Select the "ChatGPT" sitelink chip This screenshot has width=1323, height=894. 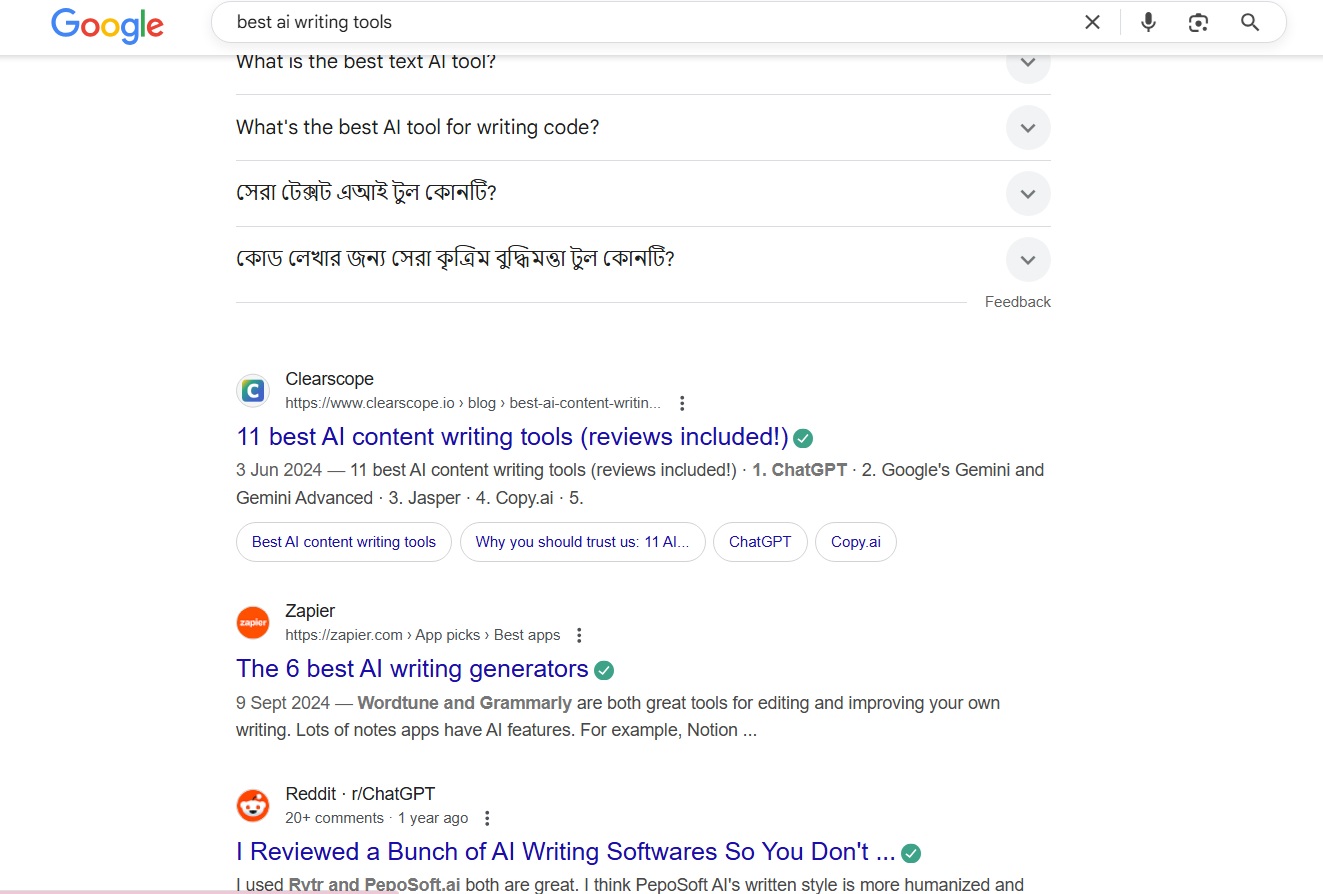(x=760, y=542)
